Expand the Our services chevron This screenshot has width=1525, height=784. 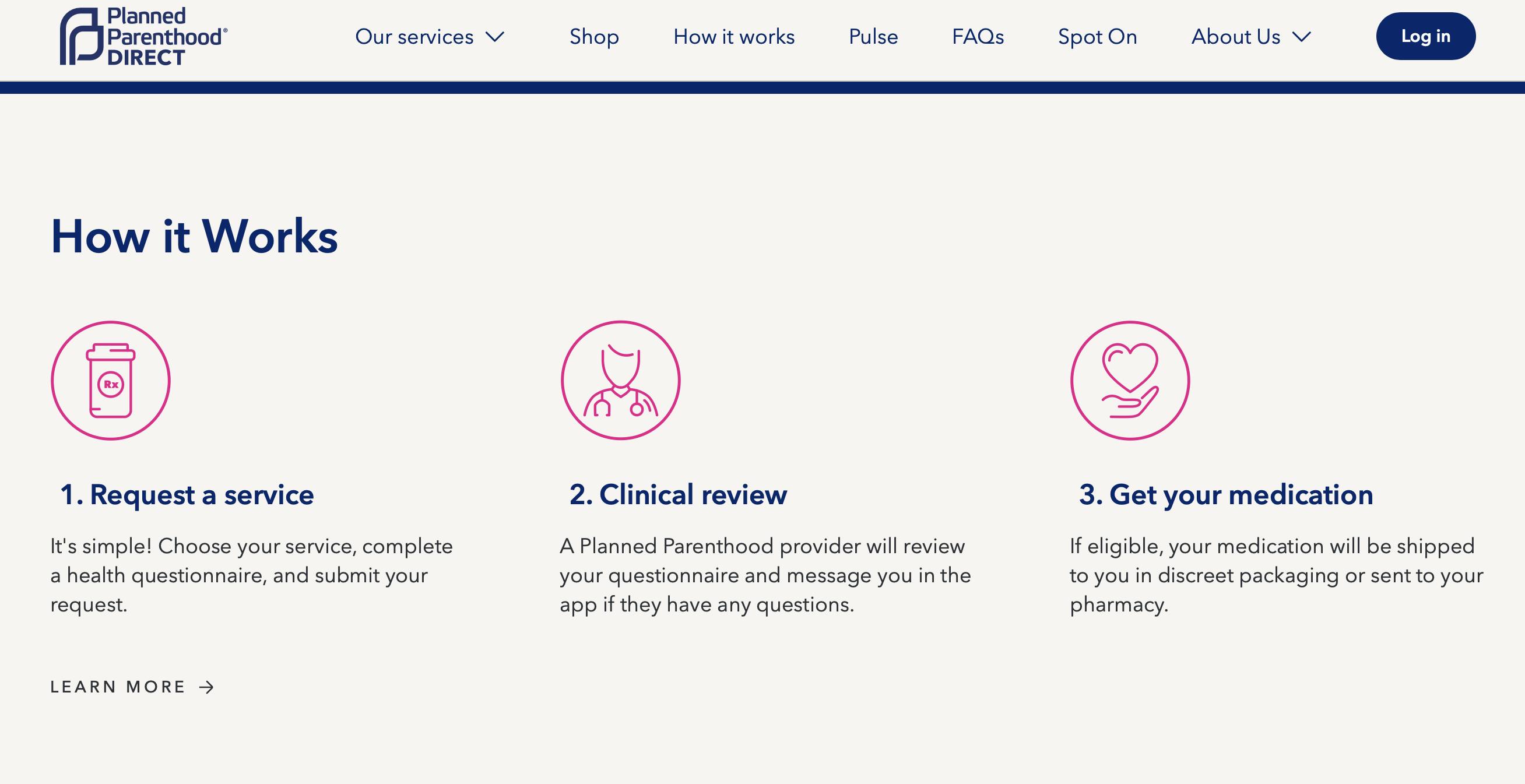click(x=495, y=37)
